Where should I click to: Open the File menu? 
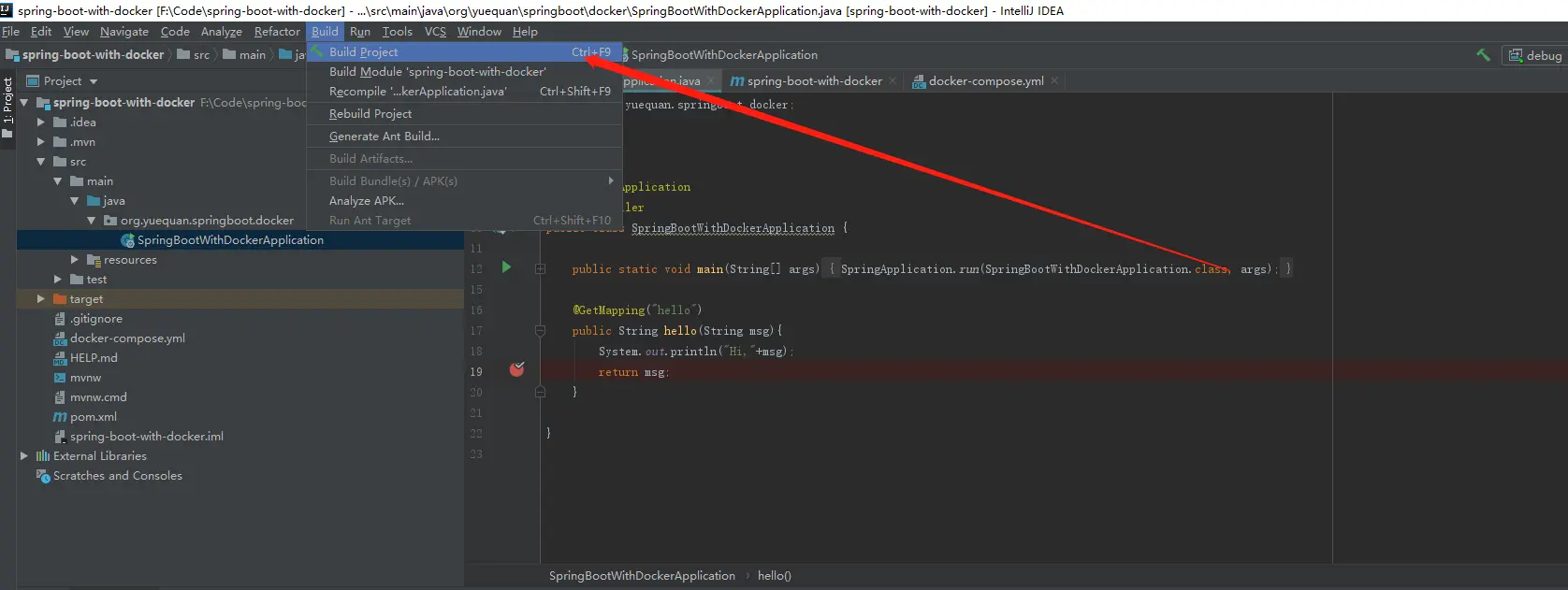click(x=11, y=31)
